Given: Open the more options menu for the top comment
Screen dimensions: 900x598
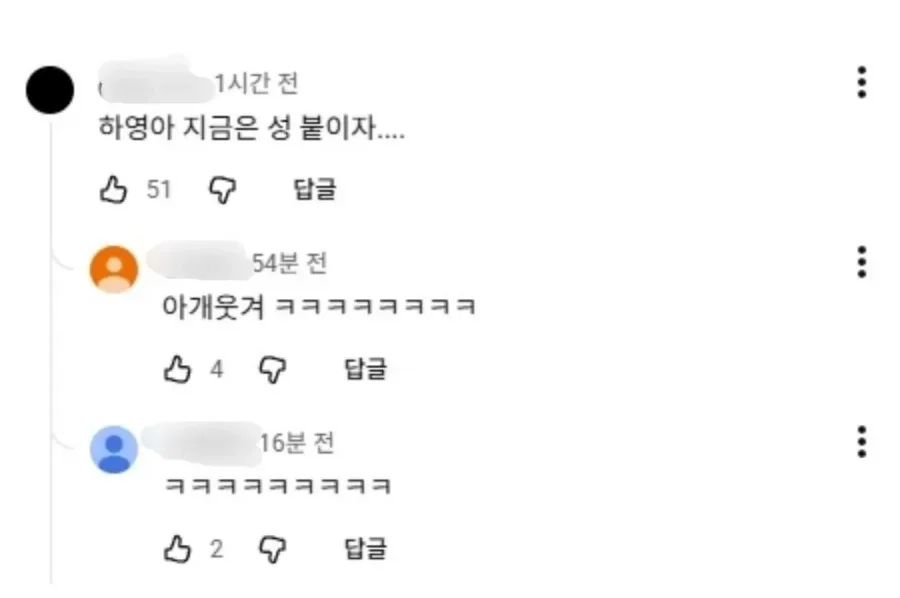Looking at the screenshot, I should coord(861,83).
